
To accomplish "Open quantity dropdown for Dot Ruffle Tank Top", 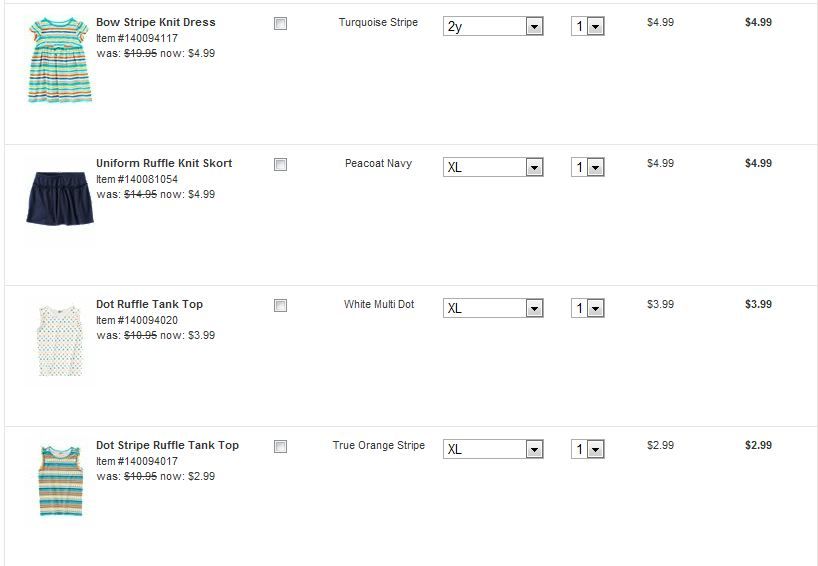I will pyautogui.click(x=588, y=309).
